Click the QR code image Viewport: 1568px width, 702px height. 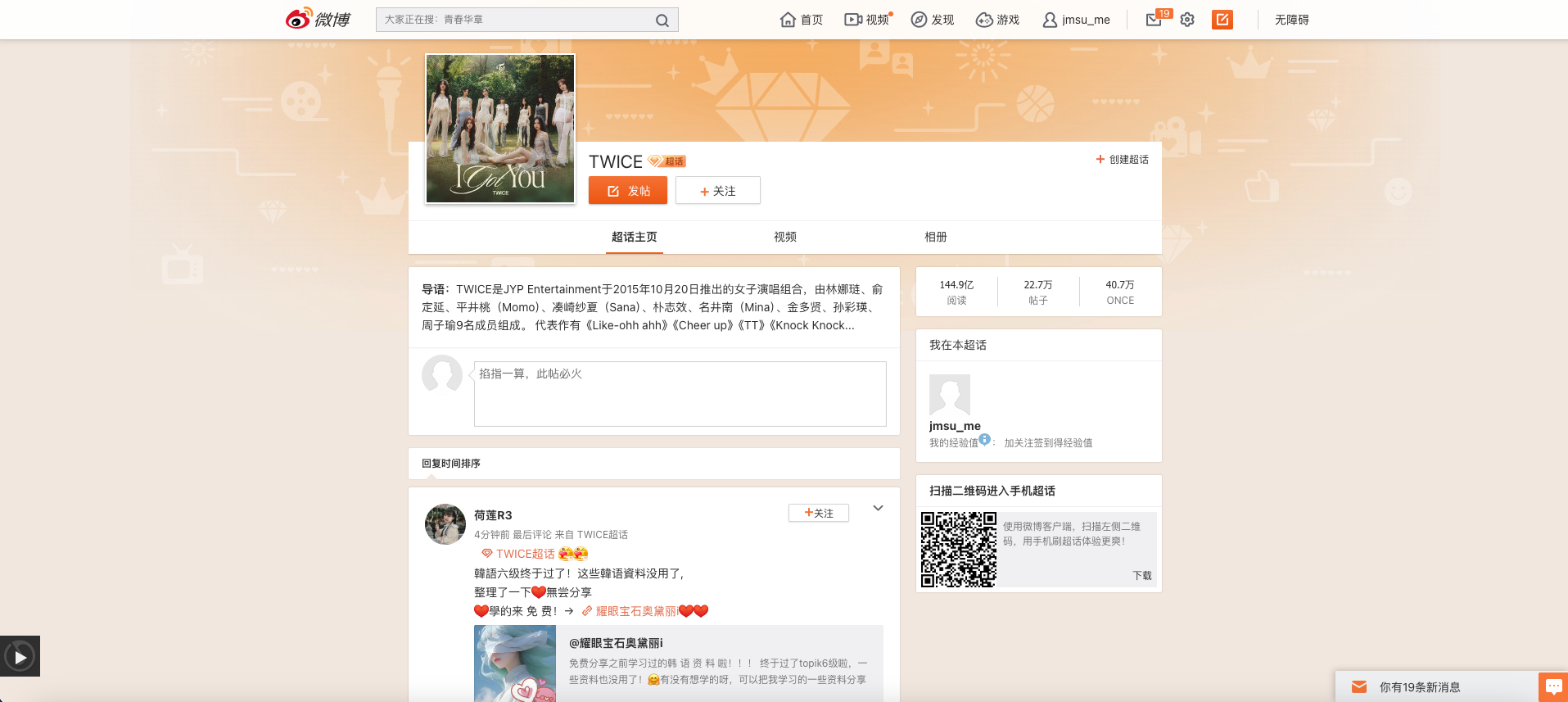[x=959, y=550]
